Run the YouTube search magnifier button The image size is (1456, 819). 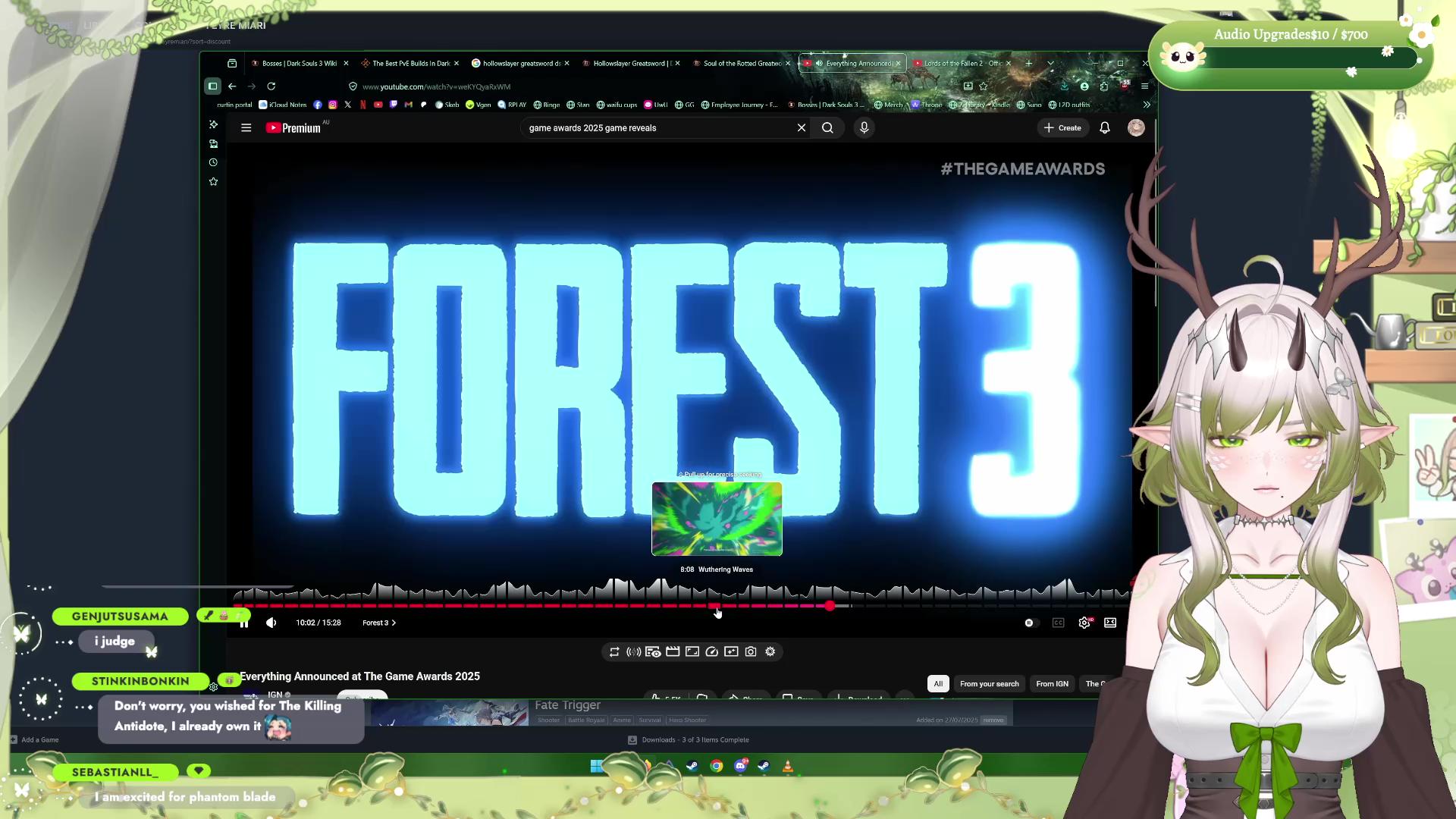tap(827, 128)
